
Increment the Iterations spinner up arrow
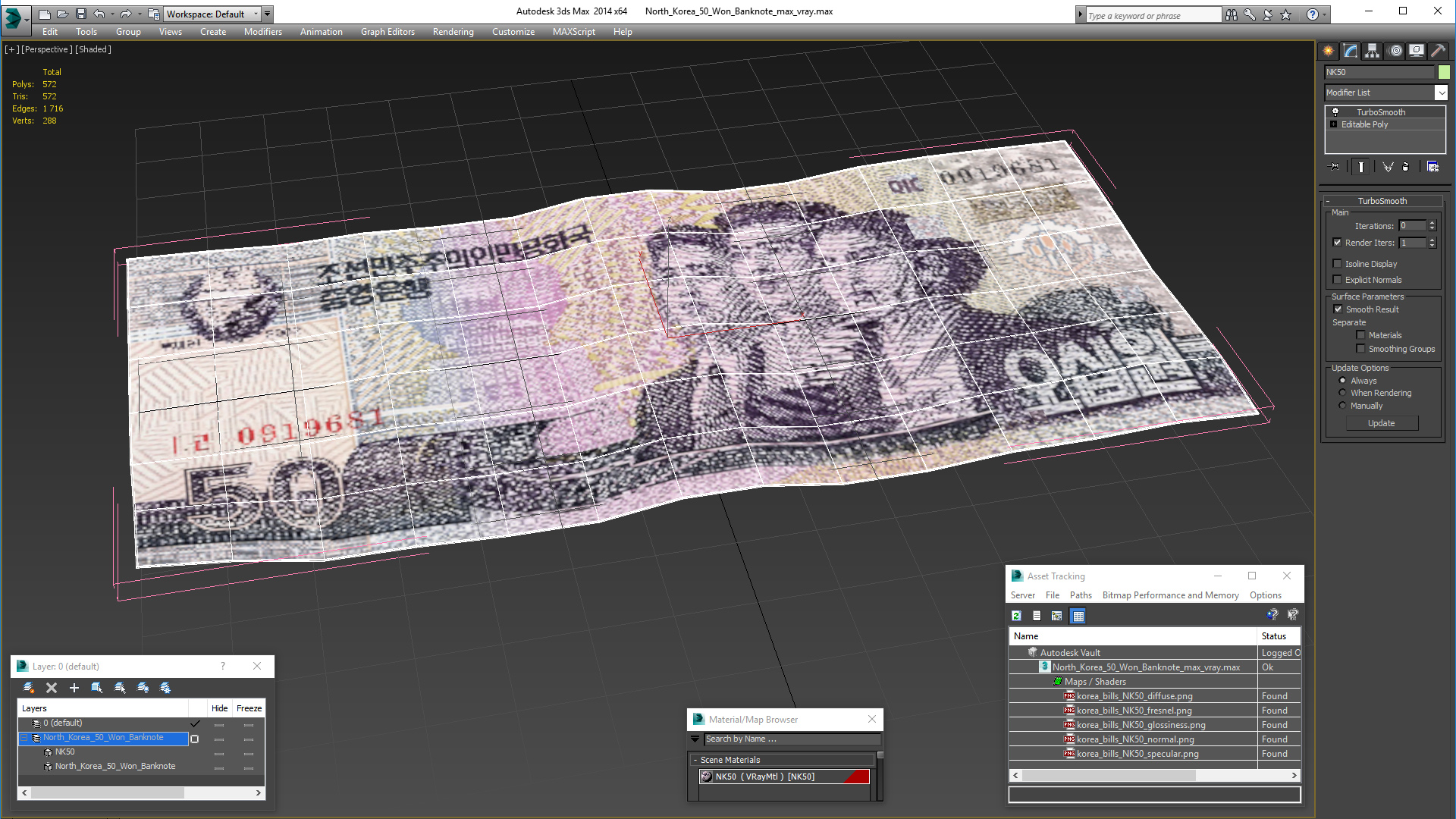(1432, 223)
